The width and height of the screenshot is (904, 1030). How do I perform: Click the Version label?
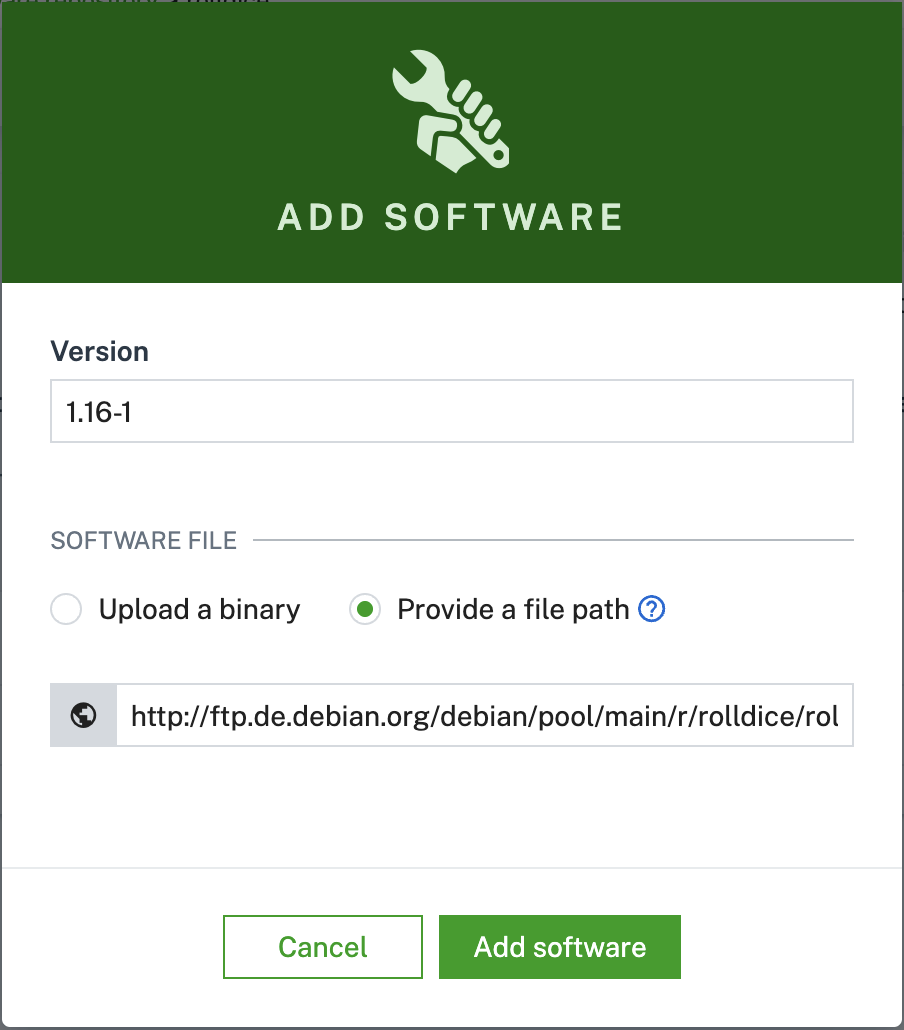(x=100, y=351)
